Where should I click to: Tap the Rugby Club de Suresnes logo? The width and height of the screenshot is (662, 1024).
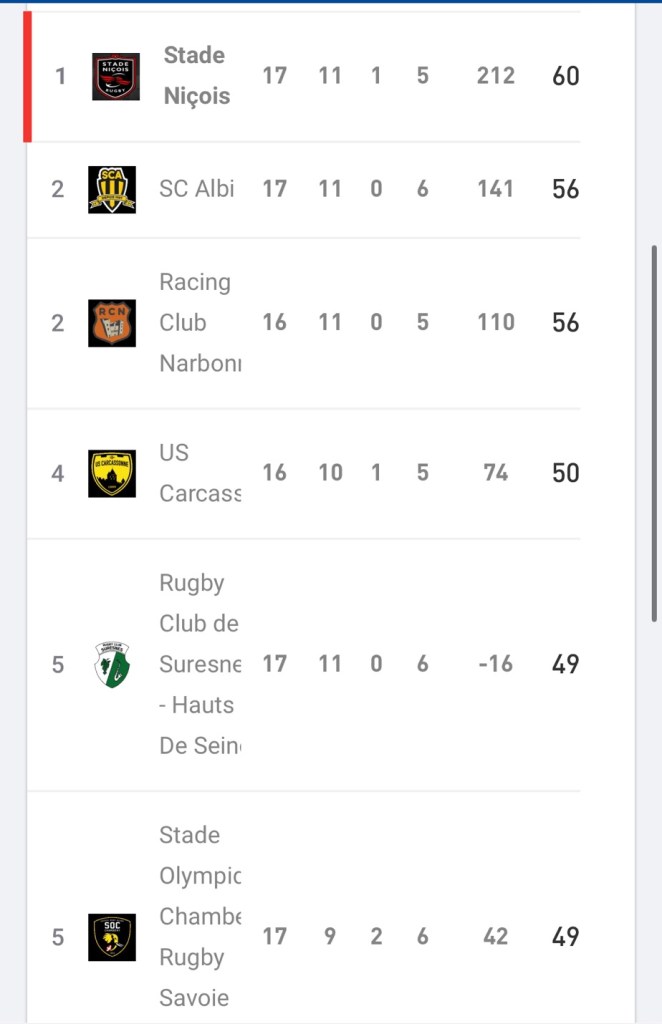pyautogui.click(x=111, y=664)
